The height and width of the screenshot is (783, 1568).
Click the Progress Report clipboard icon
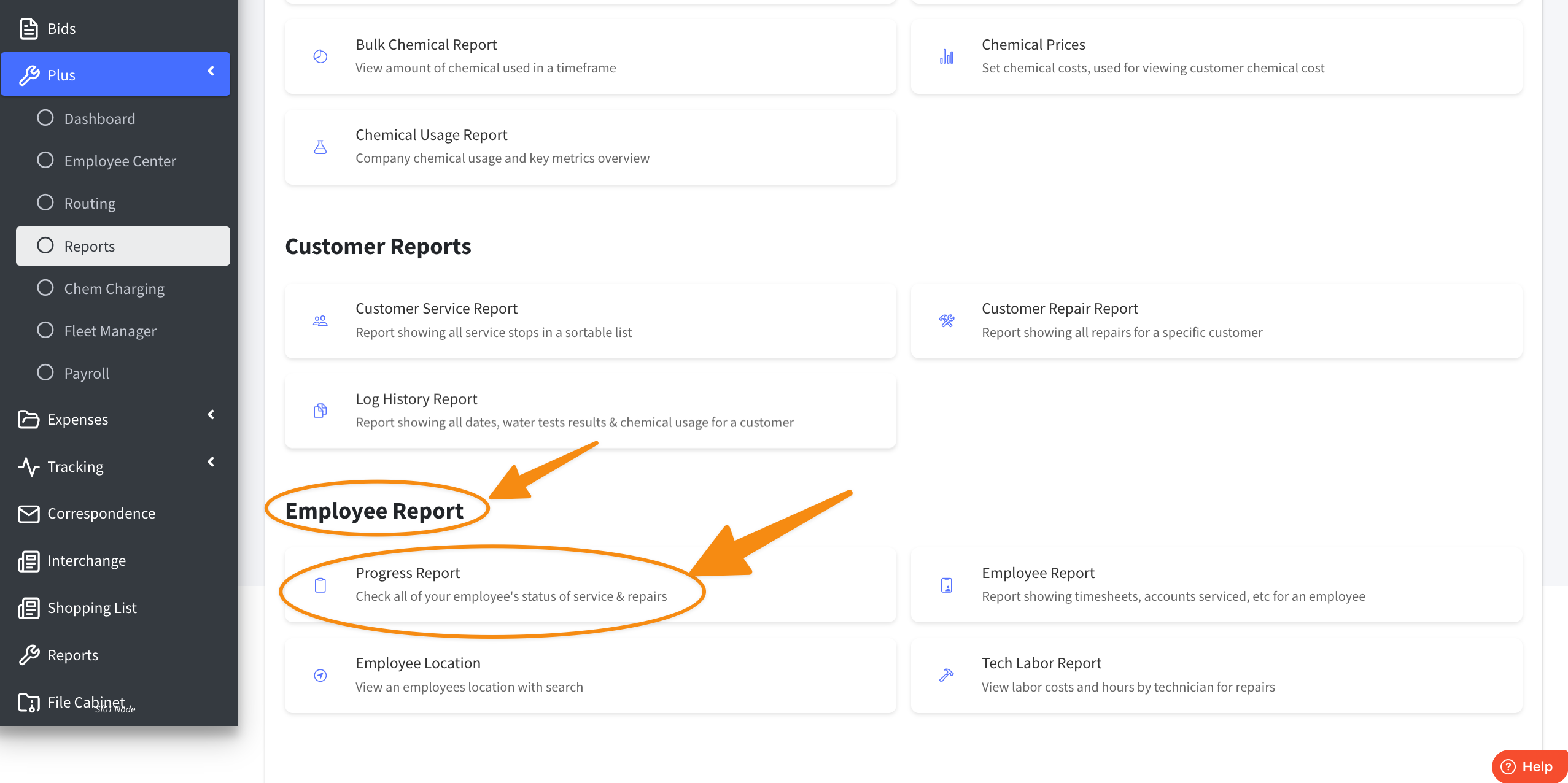tap(320, 585)
